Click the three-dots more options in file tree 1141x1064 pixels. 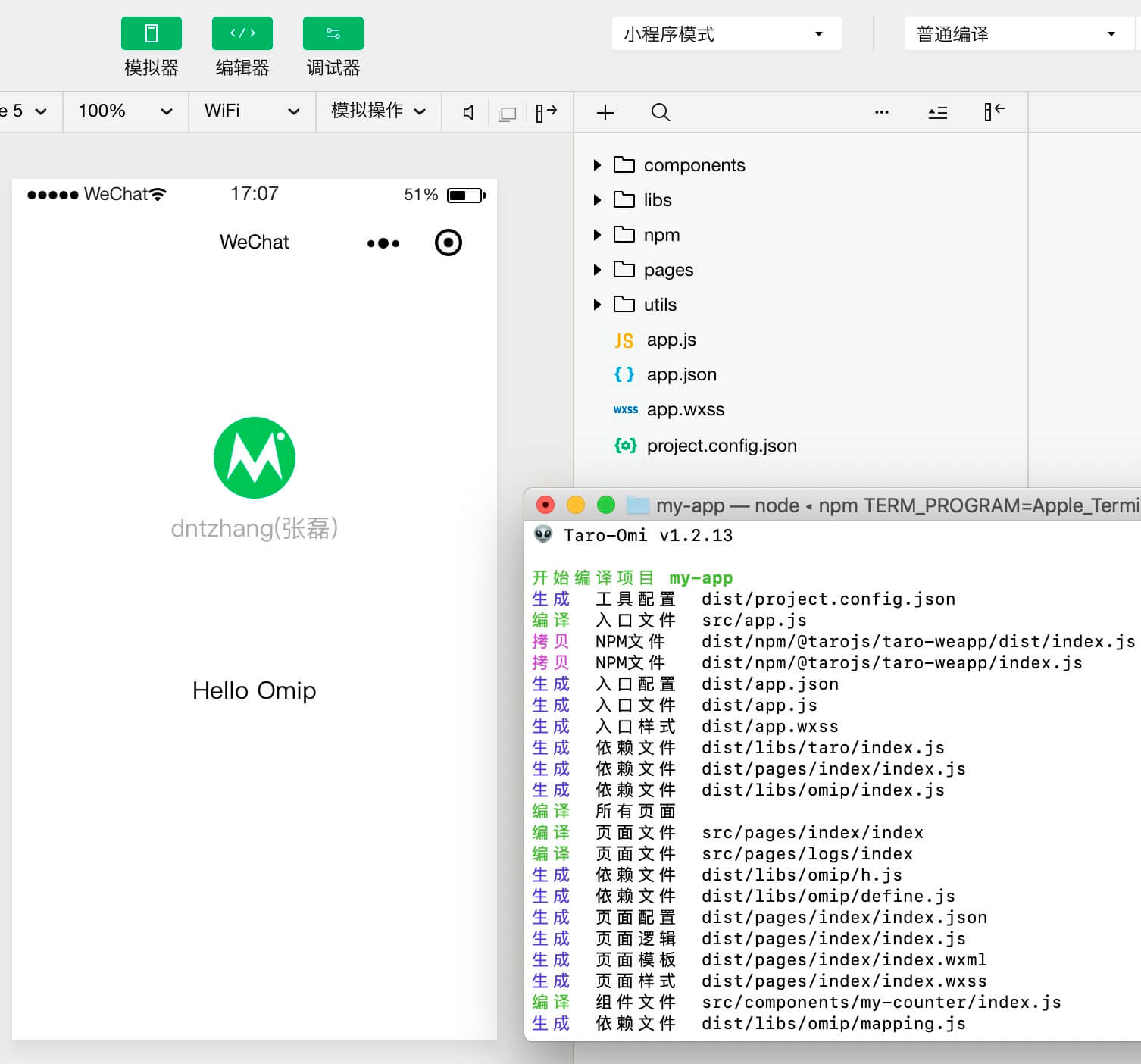(x=881, y=112)
